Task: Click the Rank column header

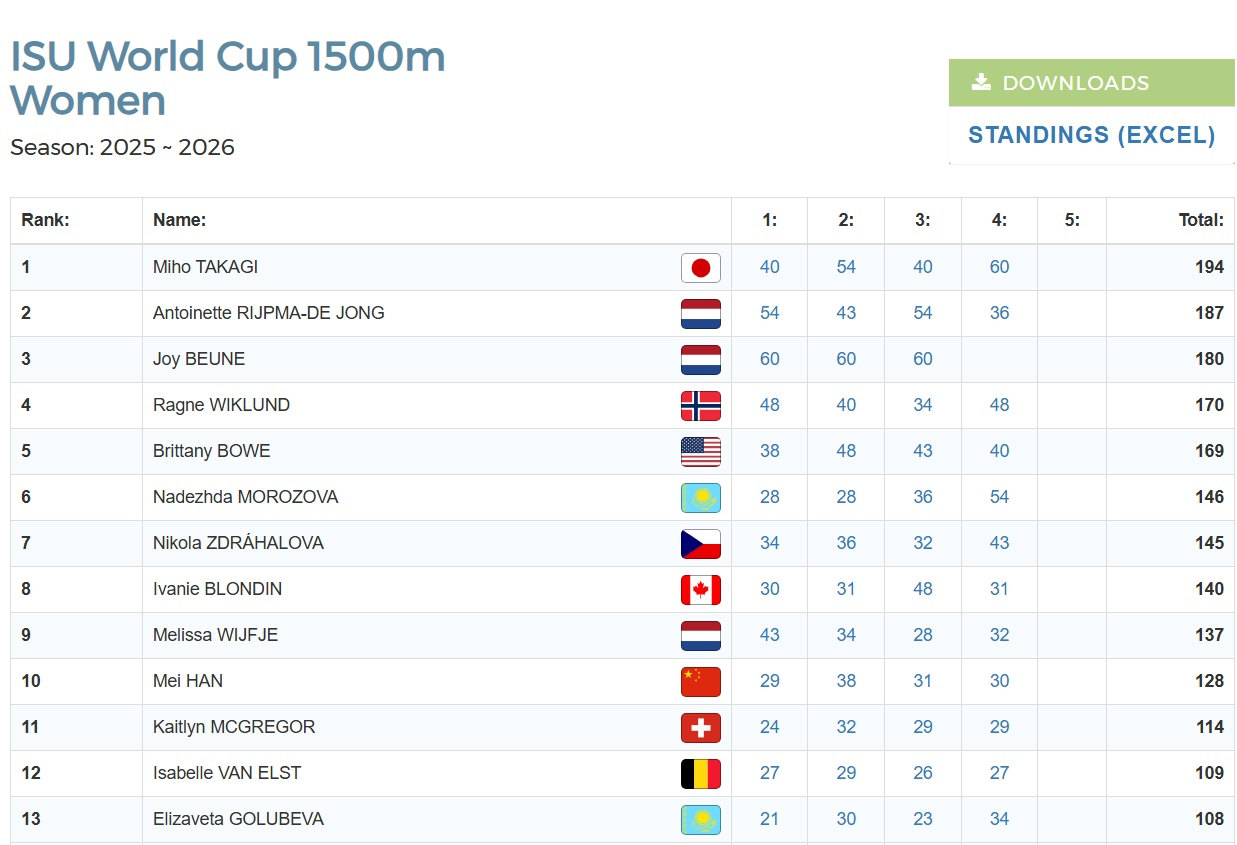Action: [x=45, y=220]
